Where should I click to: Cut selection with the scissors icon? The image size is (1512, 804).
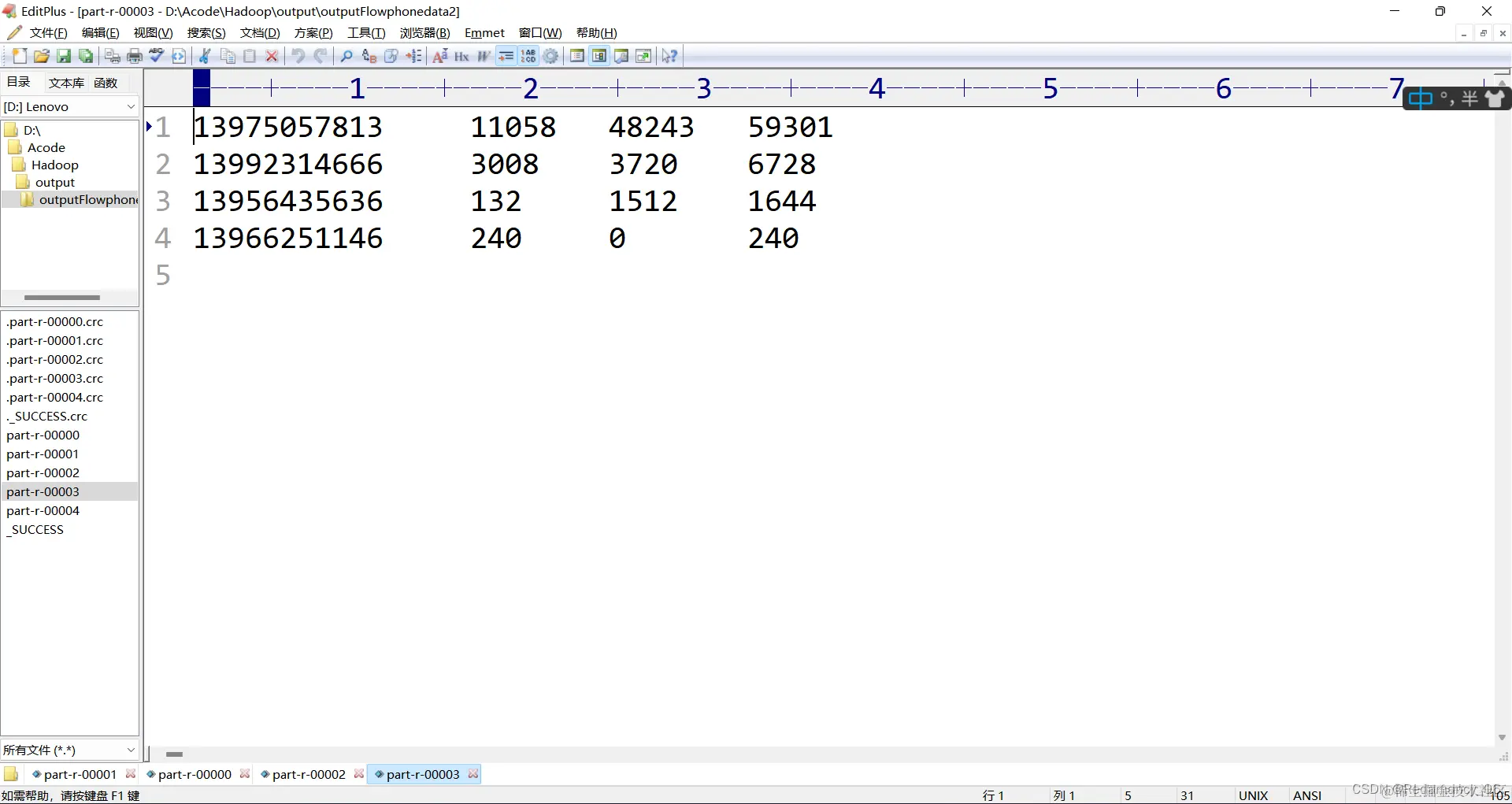tap(206, 56)
